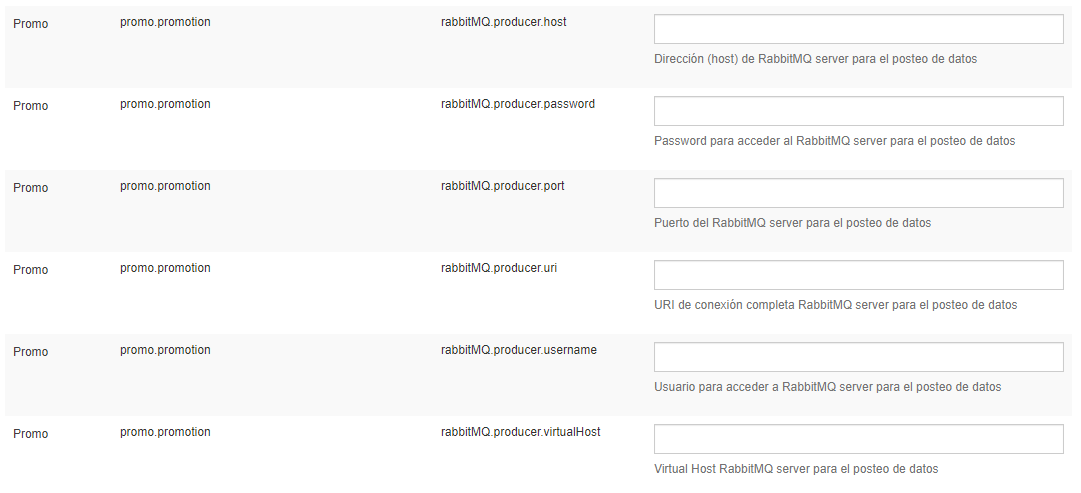
Task: Click the rabbitMQ.producer.host input field
Action: (858, 29)
